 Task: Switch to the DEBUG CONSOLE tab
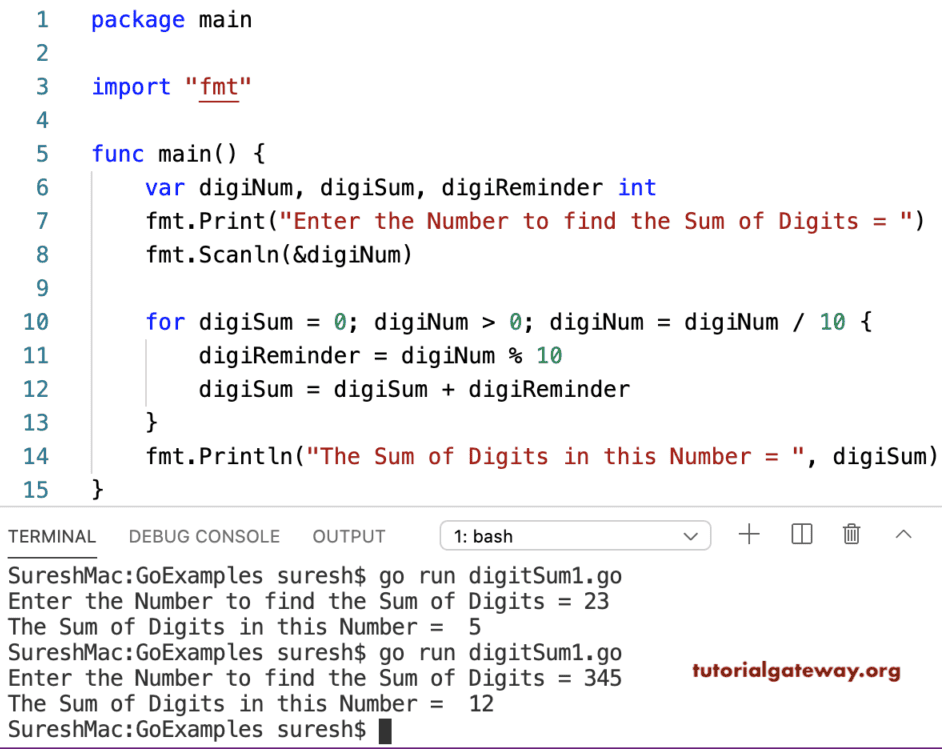[204, 536]
